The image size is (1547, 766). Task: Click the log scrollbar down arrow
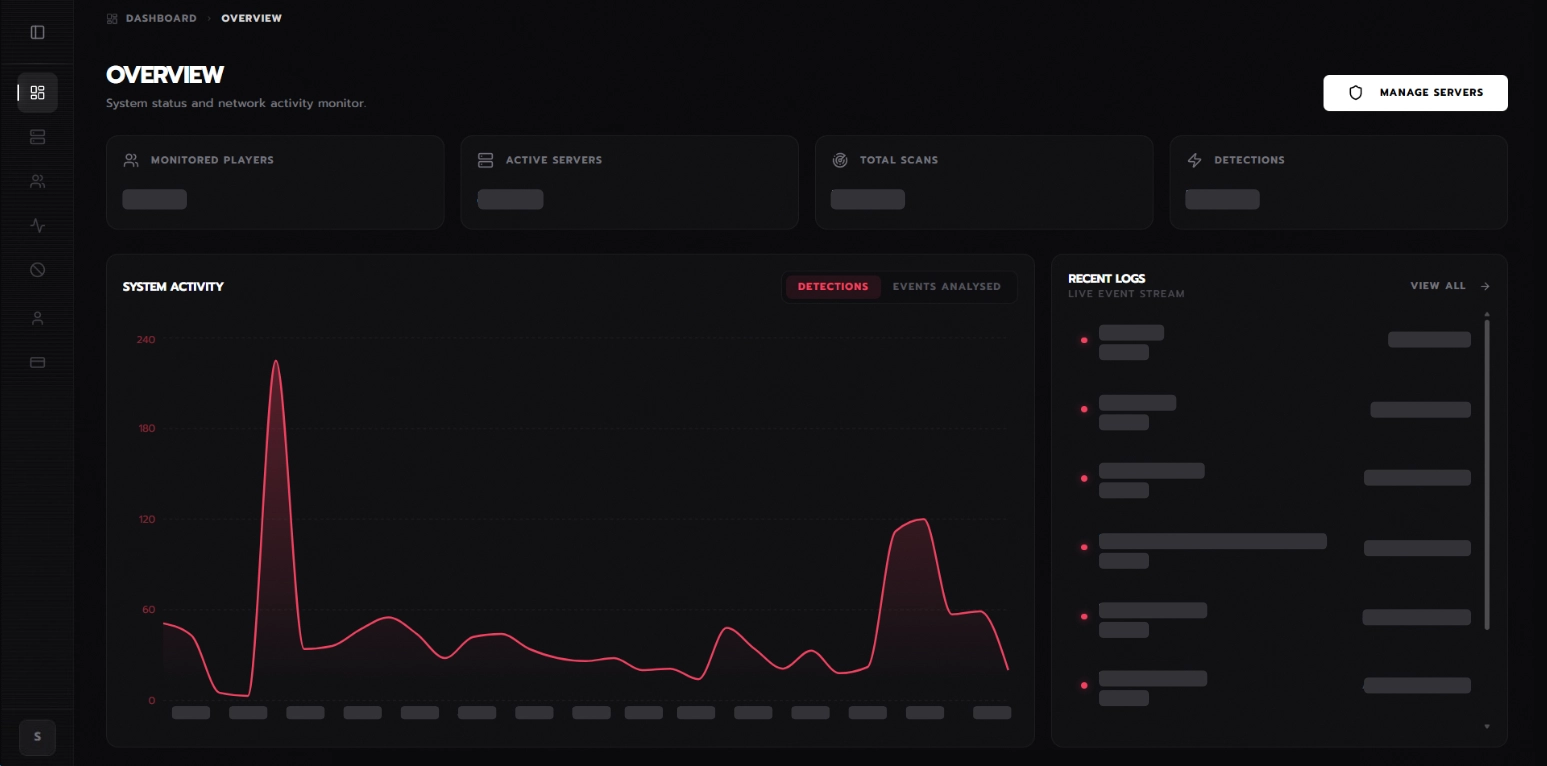pos(1487,726)
